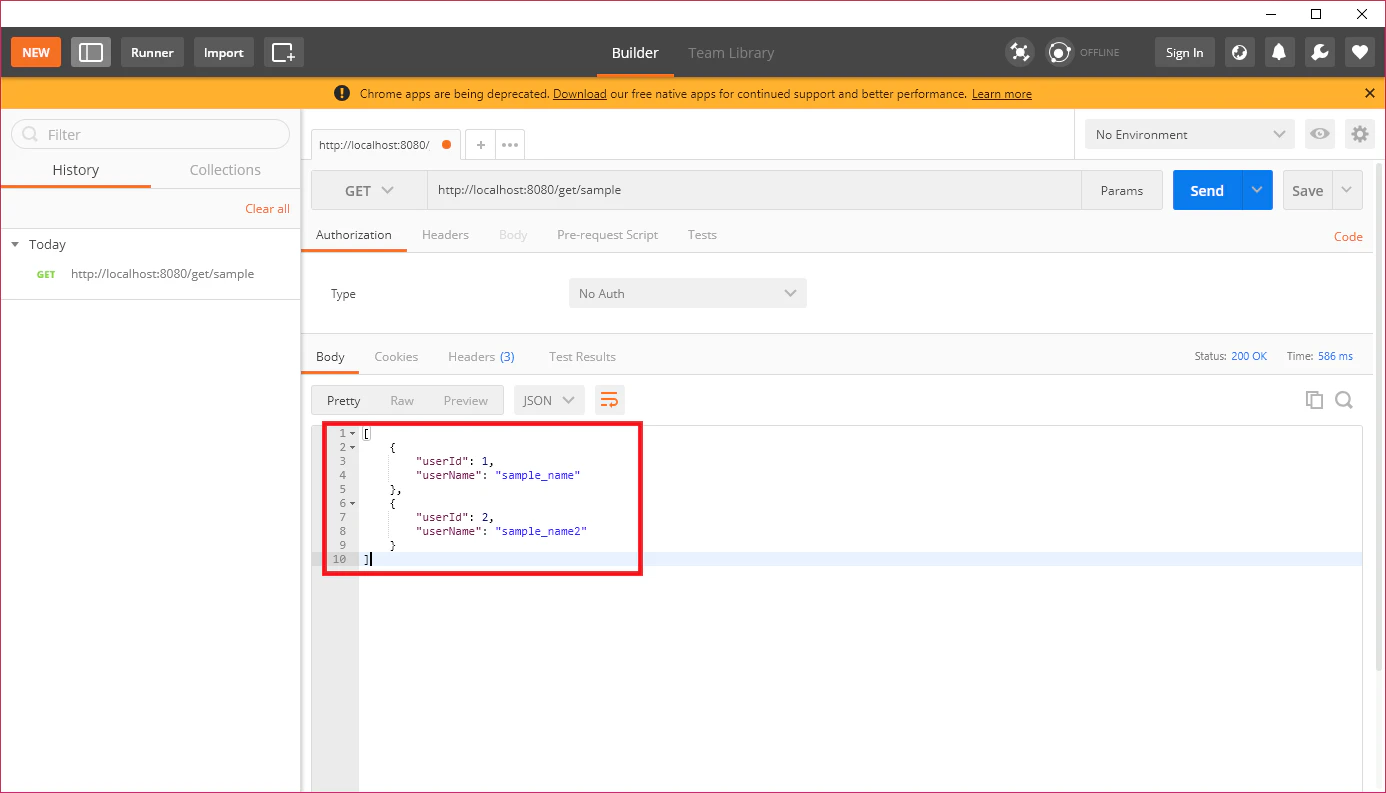Switch response view to Preview

466,400
